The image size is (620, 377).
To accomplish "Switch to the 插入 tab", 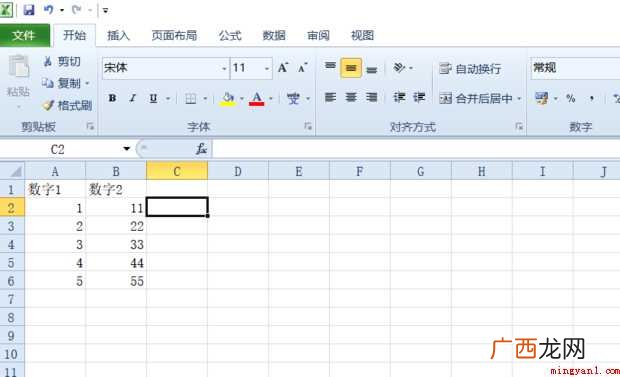I will coord(118,36).
